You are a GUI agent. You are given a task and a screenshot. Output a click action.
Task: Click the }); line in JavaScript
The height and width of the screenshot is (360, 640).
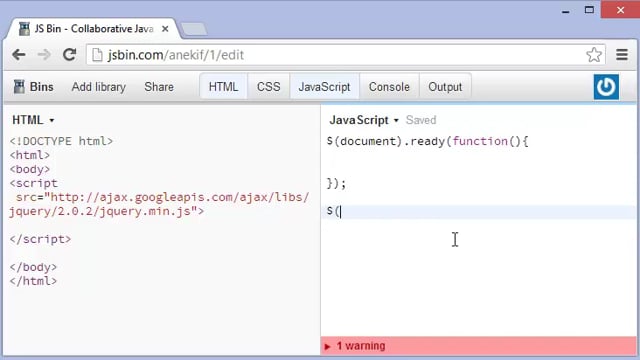point(336,184)
